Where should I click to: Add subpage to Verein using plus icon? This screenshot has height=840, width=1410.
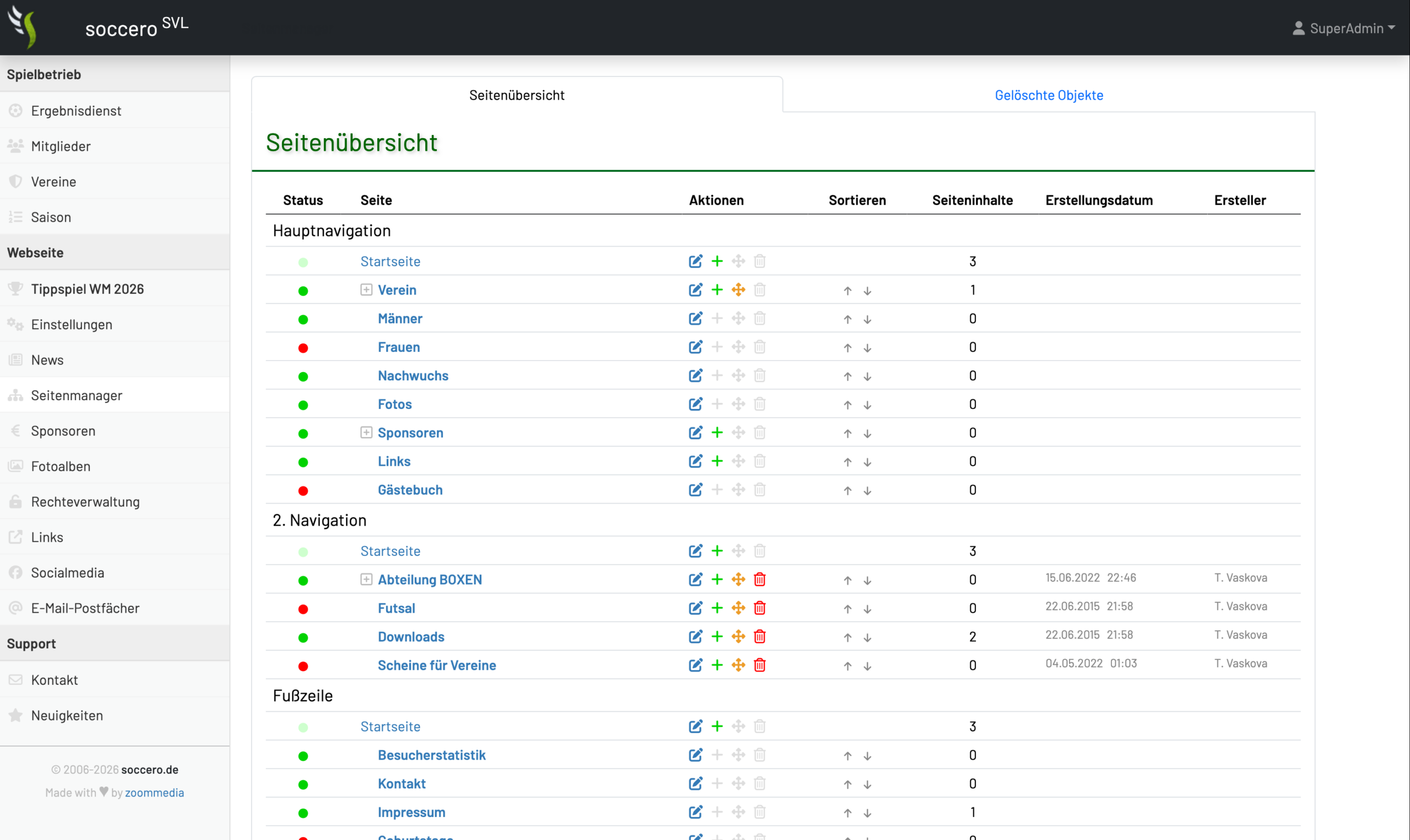(x=717, y=290)
